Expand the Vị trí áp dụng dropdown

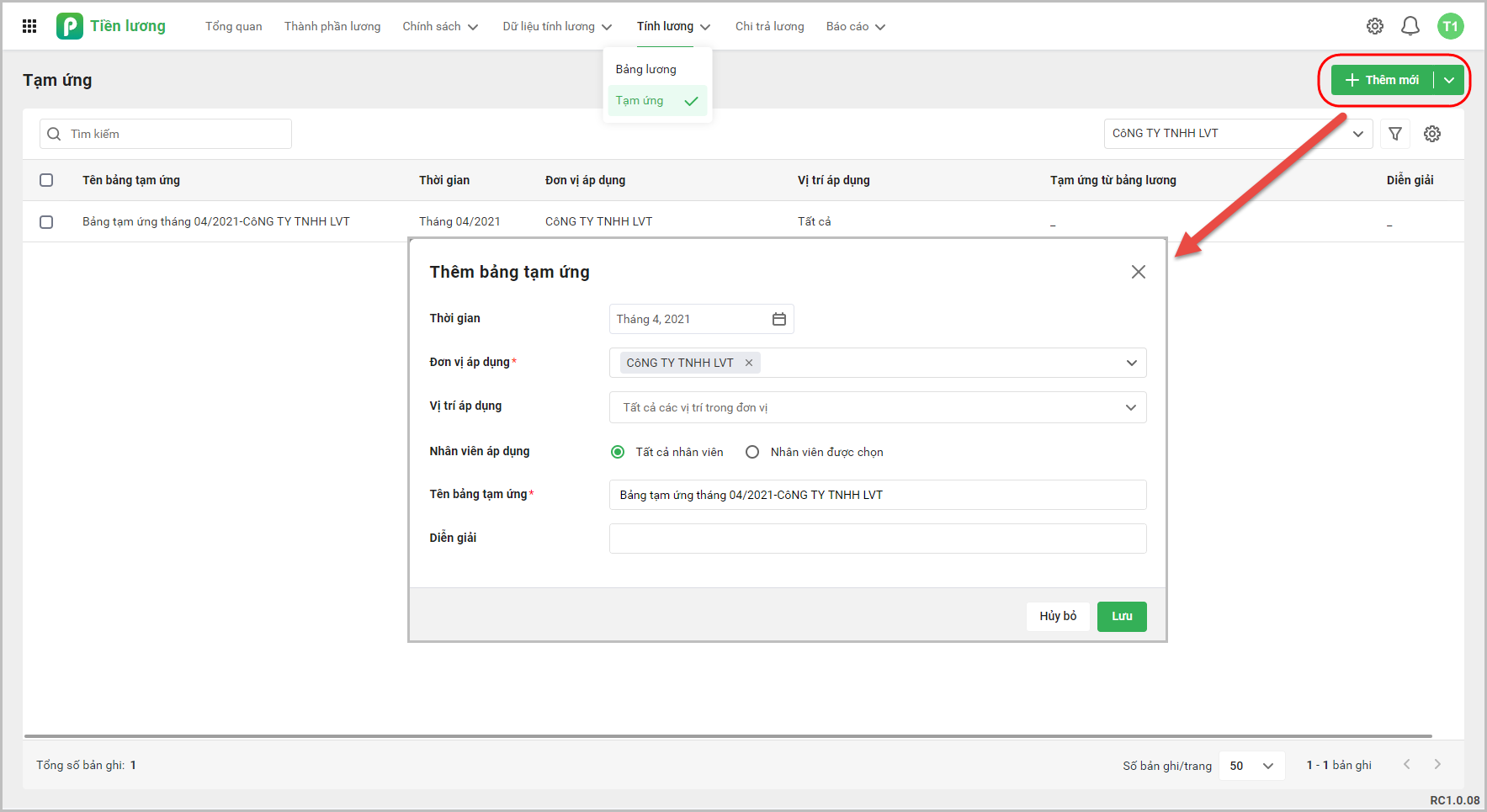(1130, 407)
